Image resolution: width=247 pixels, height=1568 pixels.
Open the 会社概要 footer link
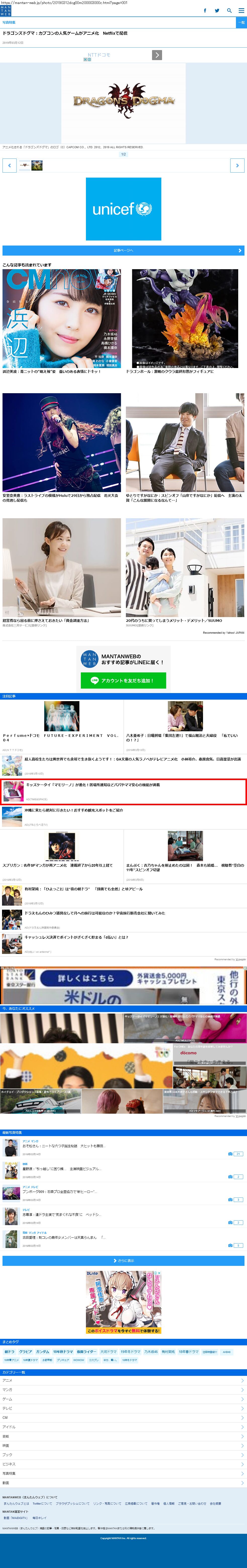[215, 1504]
